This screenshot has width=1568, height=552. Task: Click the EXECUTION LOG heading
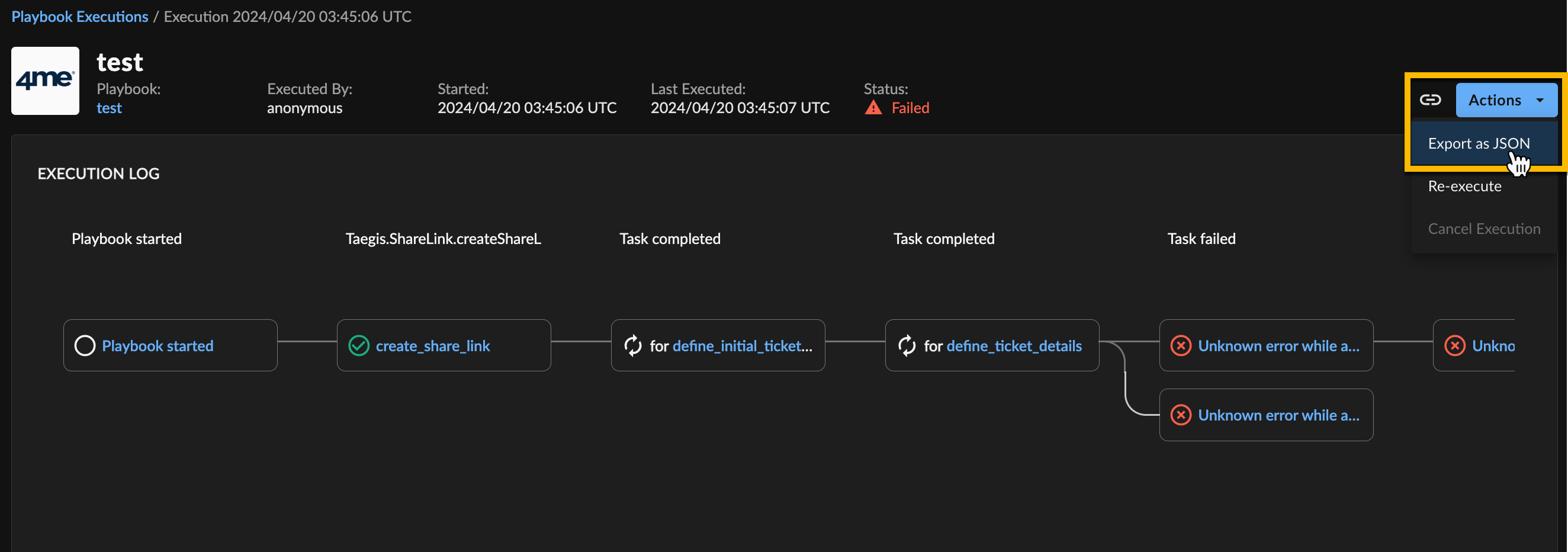[99, 174]
